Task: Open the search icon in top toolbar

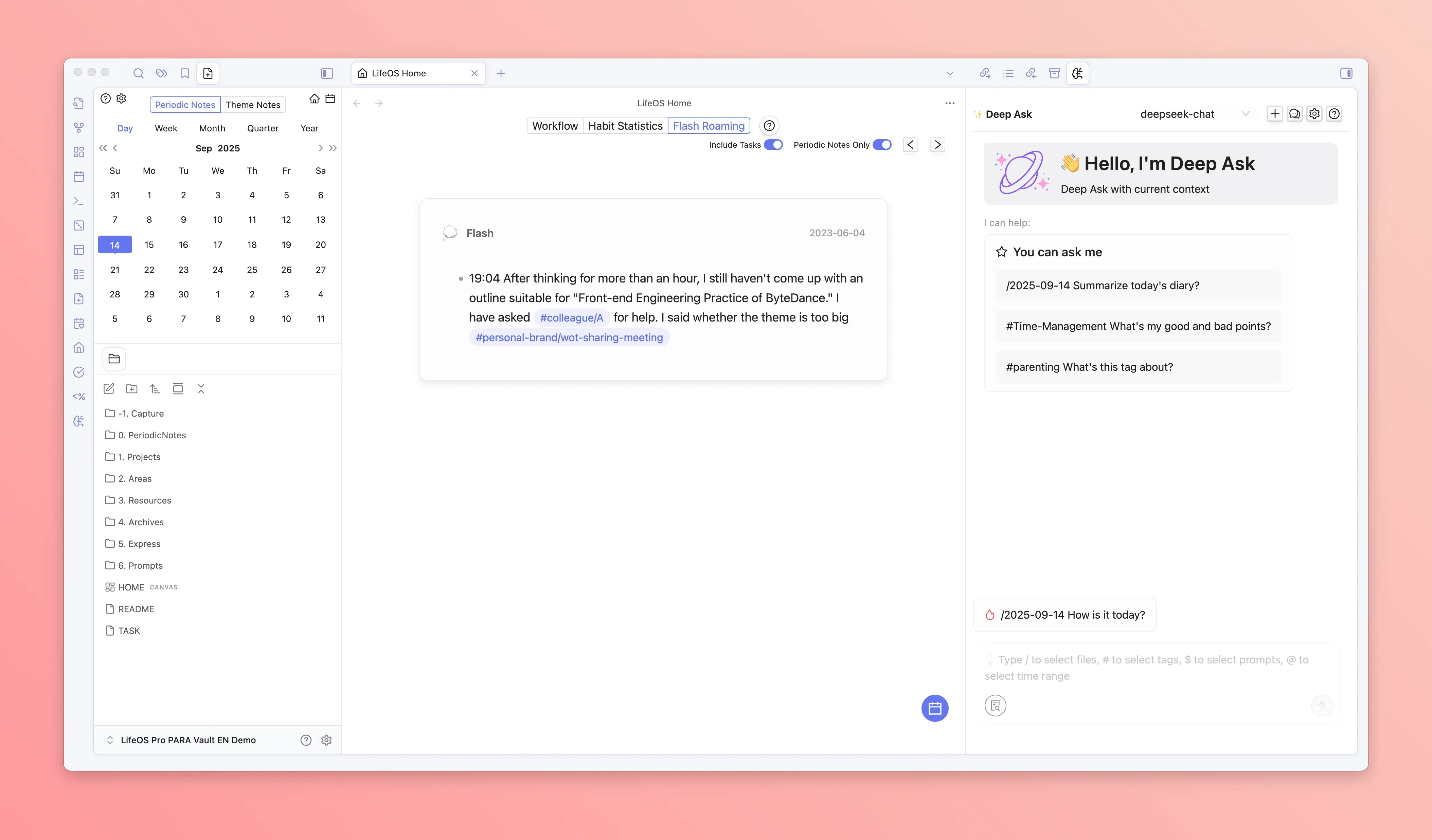Action: 138,73
